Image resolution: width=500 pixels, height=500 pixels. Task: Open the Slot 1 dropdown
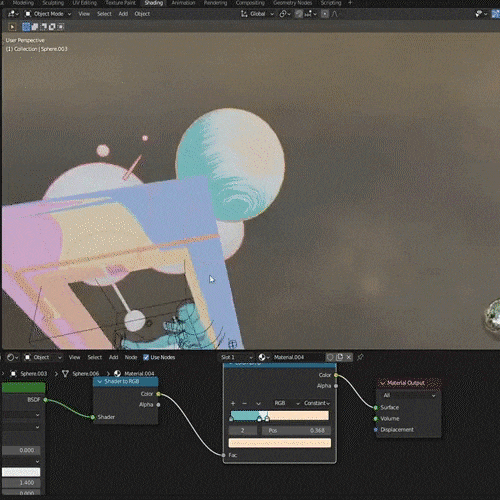tap(236, 357)
